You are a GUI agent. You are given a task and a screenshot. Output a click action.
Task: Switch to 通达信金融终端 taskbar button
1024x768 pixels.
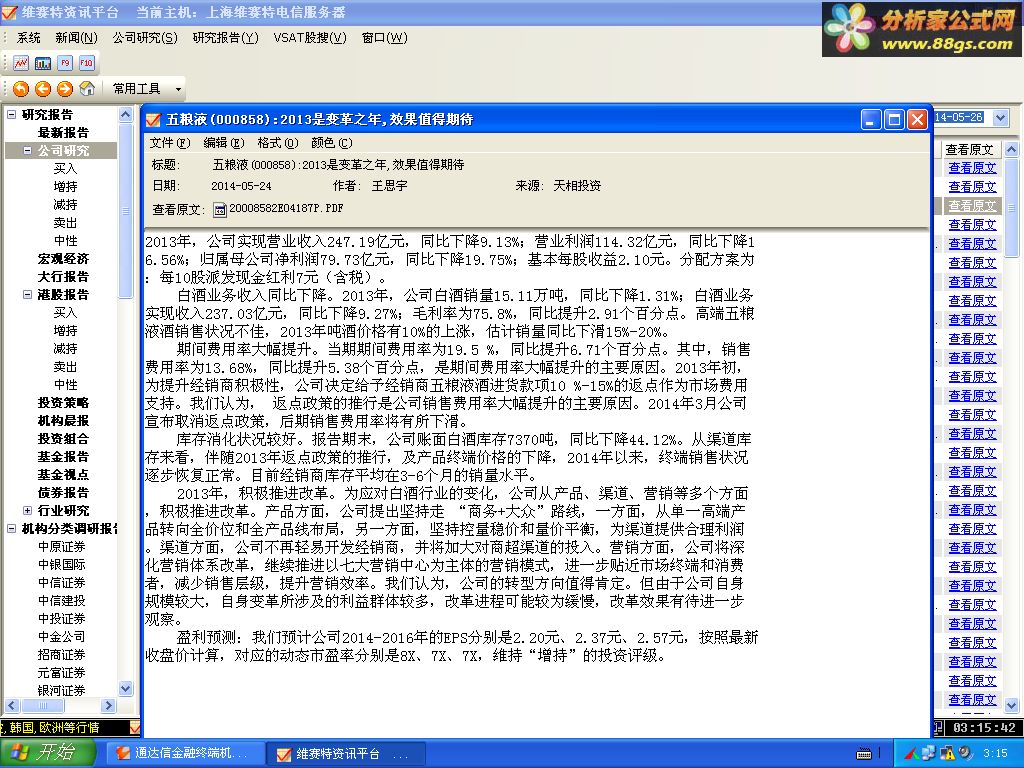click(184, 753)
